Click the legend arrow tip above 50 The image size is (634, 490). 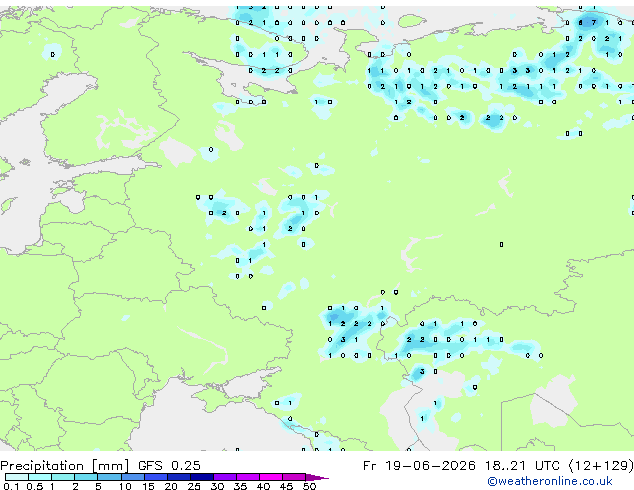point(317,477)
